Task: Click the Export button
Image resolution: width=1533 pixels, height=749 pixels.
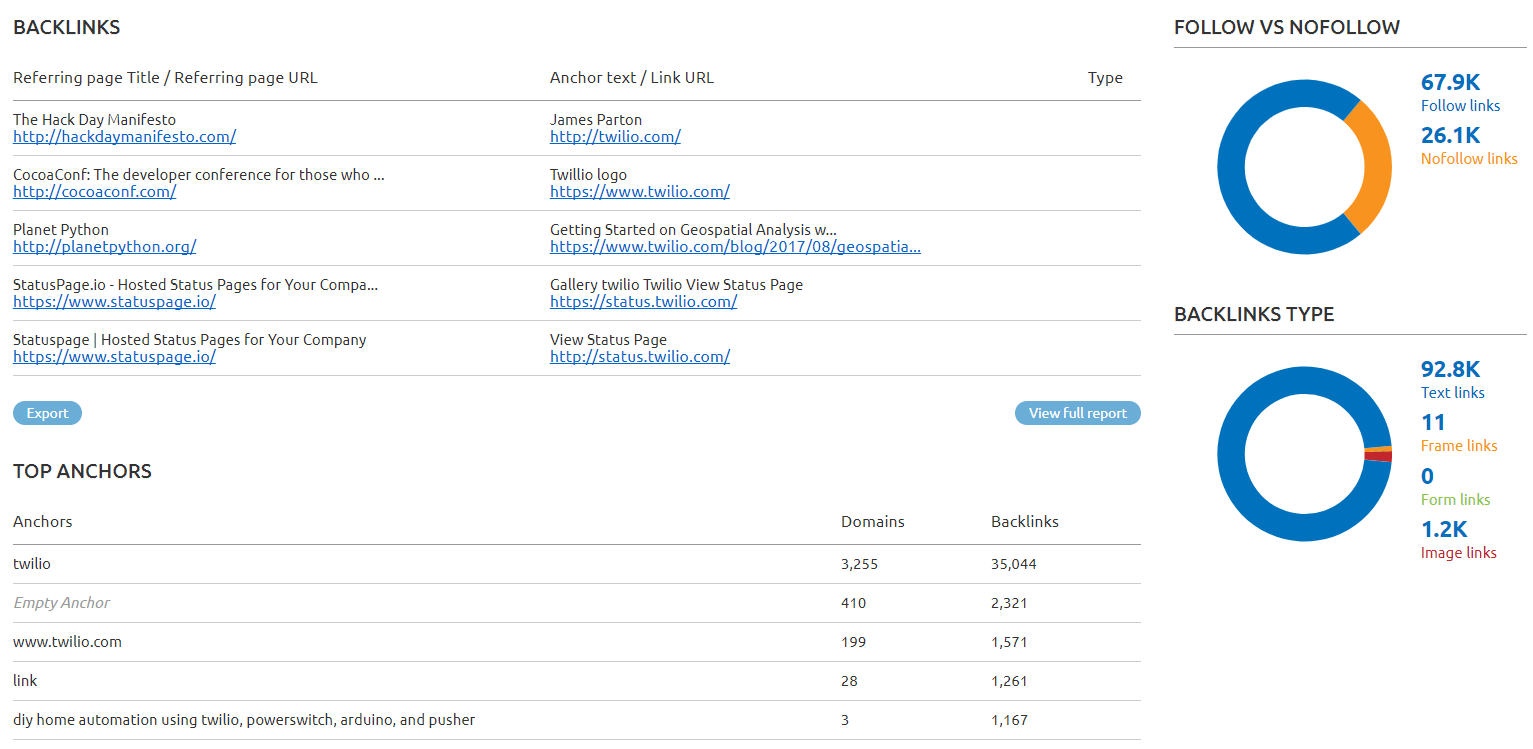Action: [47, 413]
